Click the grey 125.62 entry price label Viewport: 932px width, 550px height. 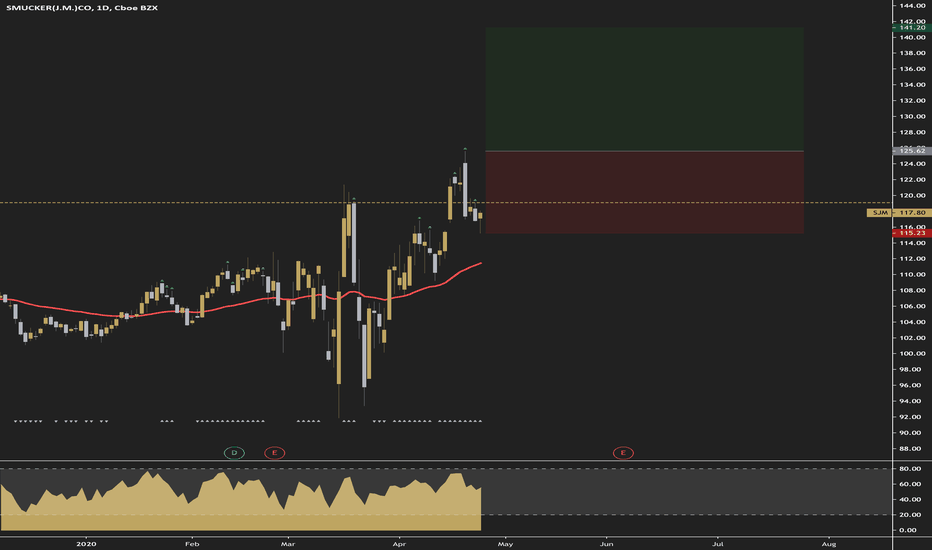912,151
